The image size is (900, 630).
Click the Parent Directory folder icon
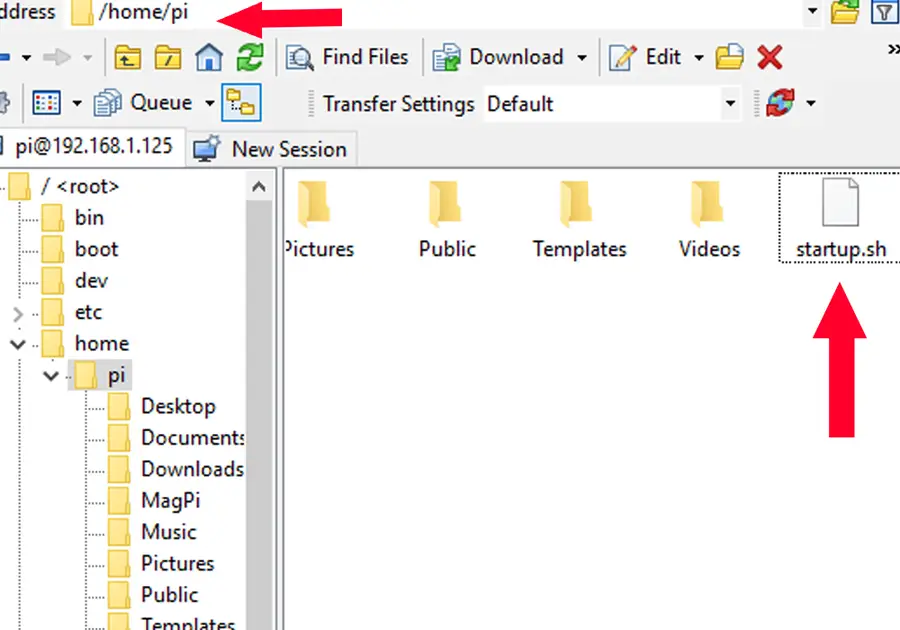[x=128, y=58]
